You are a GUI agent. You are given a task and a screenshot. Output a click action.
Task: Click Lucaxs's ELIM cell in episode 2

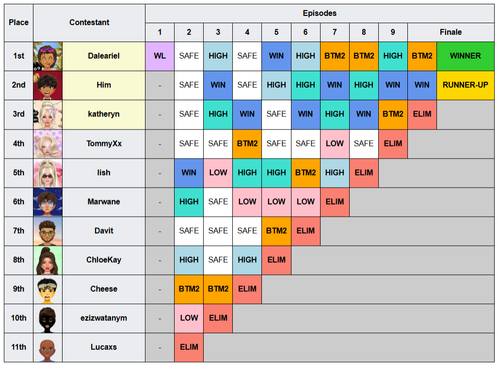[x=189, y=347]
